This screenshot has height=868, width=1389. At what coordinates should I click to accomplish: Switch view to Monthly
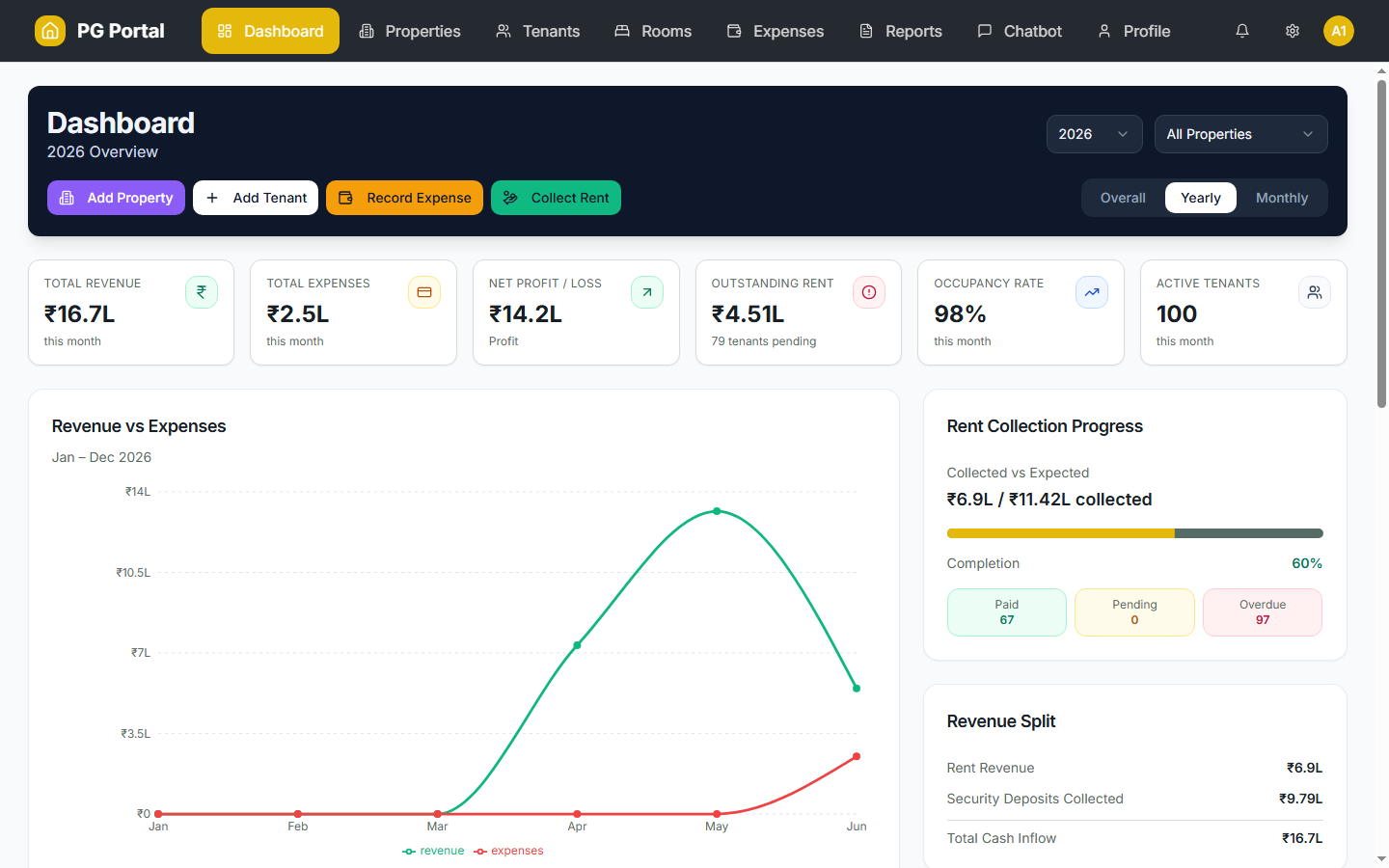click(1281, 198)
